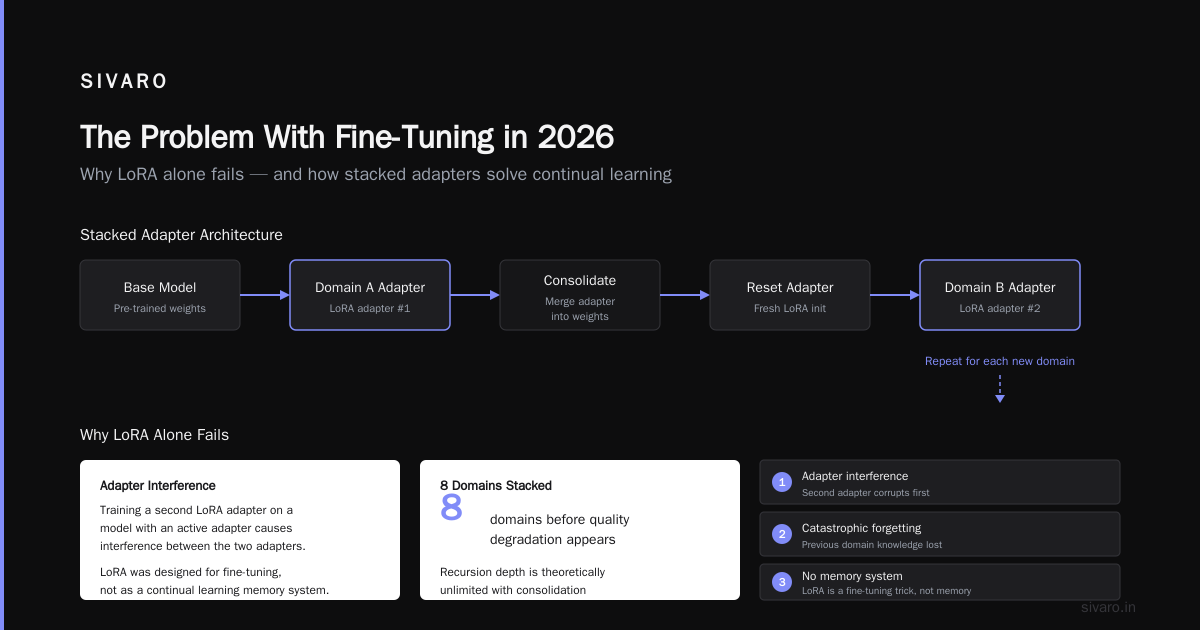1200x630 pixels.
Task: Select the Catastrophic forgetting list item
Action: (x=940, y=534)
